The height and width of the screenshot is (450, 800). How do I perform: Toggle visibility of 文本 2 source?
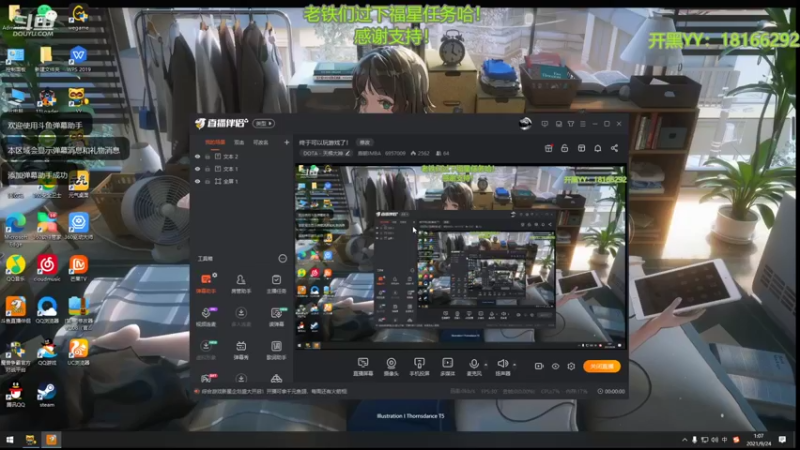click(197, 157)
